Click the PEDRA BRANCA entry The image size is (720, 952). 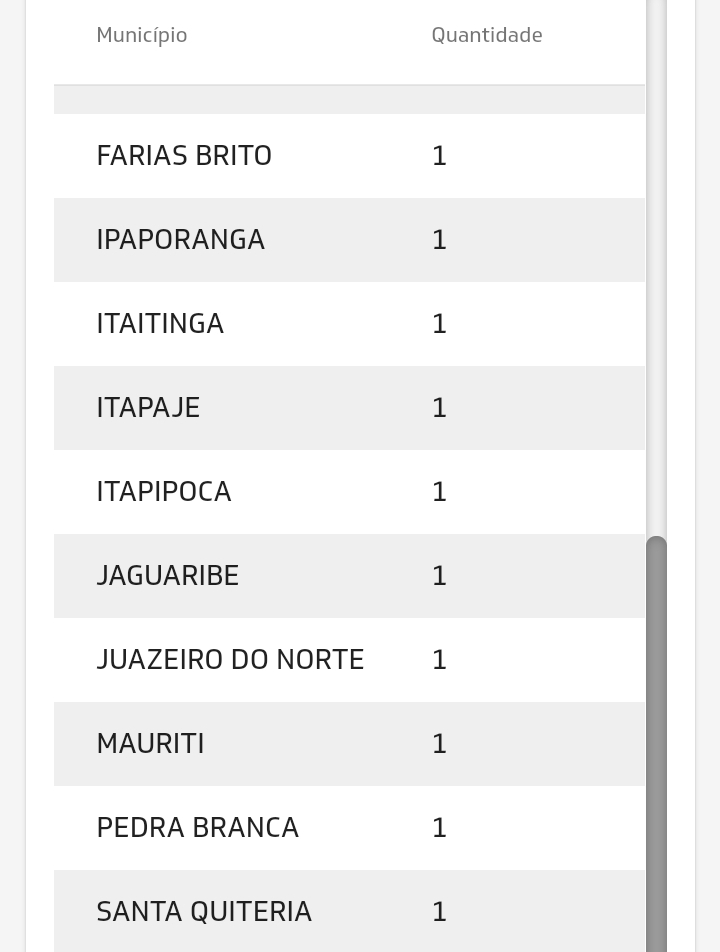click(198, 828)
